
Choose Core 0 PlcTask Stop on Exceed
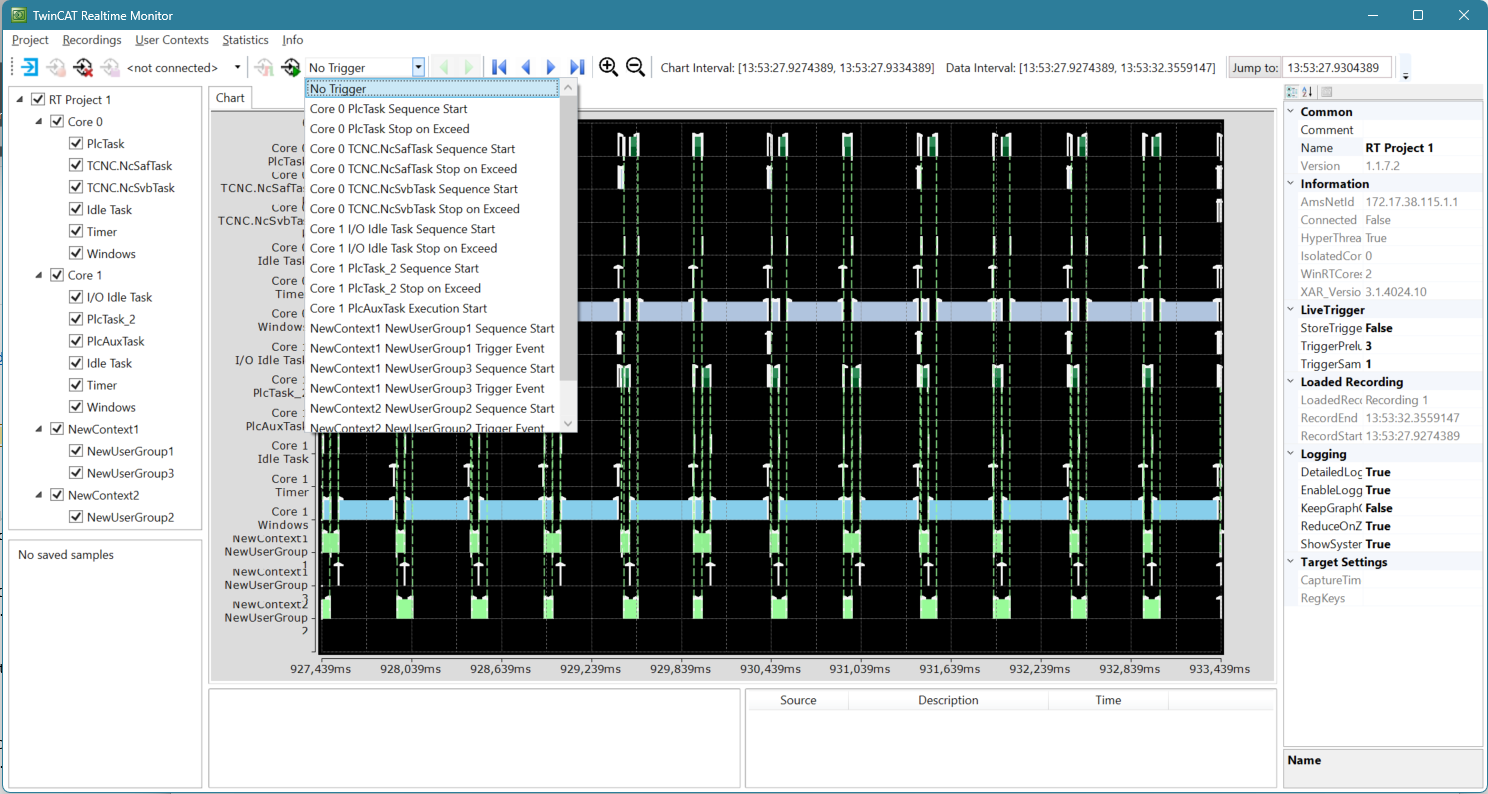[432, 129]
